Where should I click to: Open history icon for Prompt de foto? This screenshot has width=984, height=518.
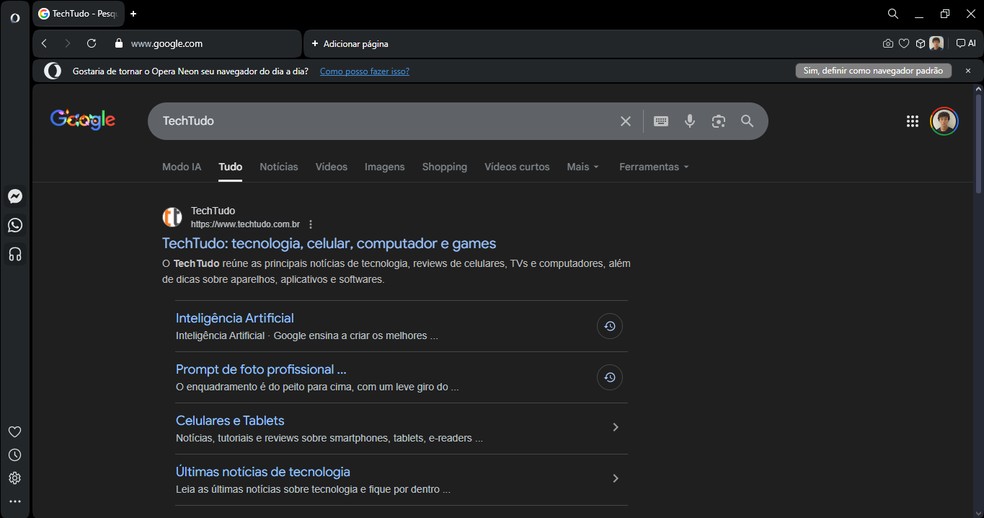point(609,377)
